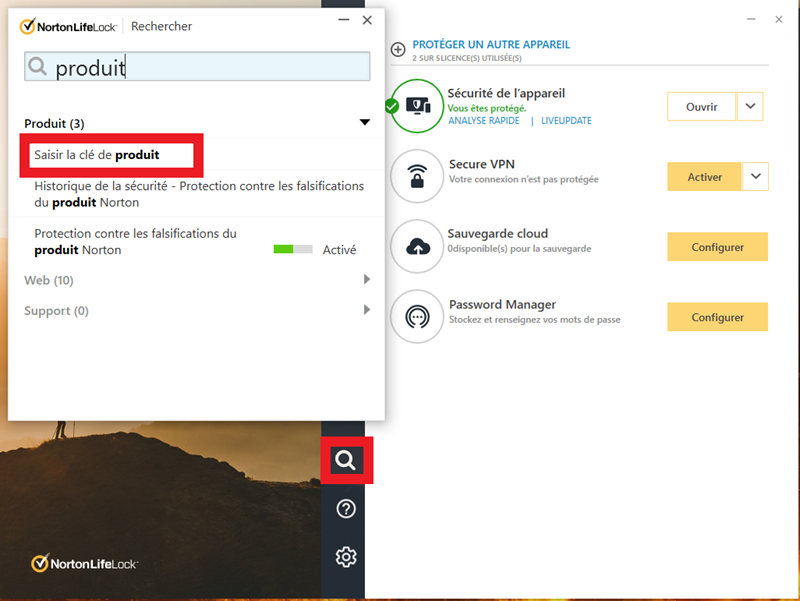800x601 pixels.
Task: Toggle Protection contre les falsifications switch
Action: (293, 249)
